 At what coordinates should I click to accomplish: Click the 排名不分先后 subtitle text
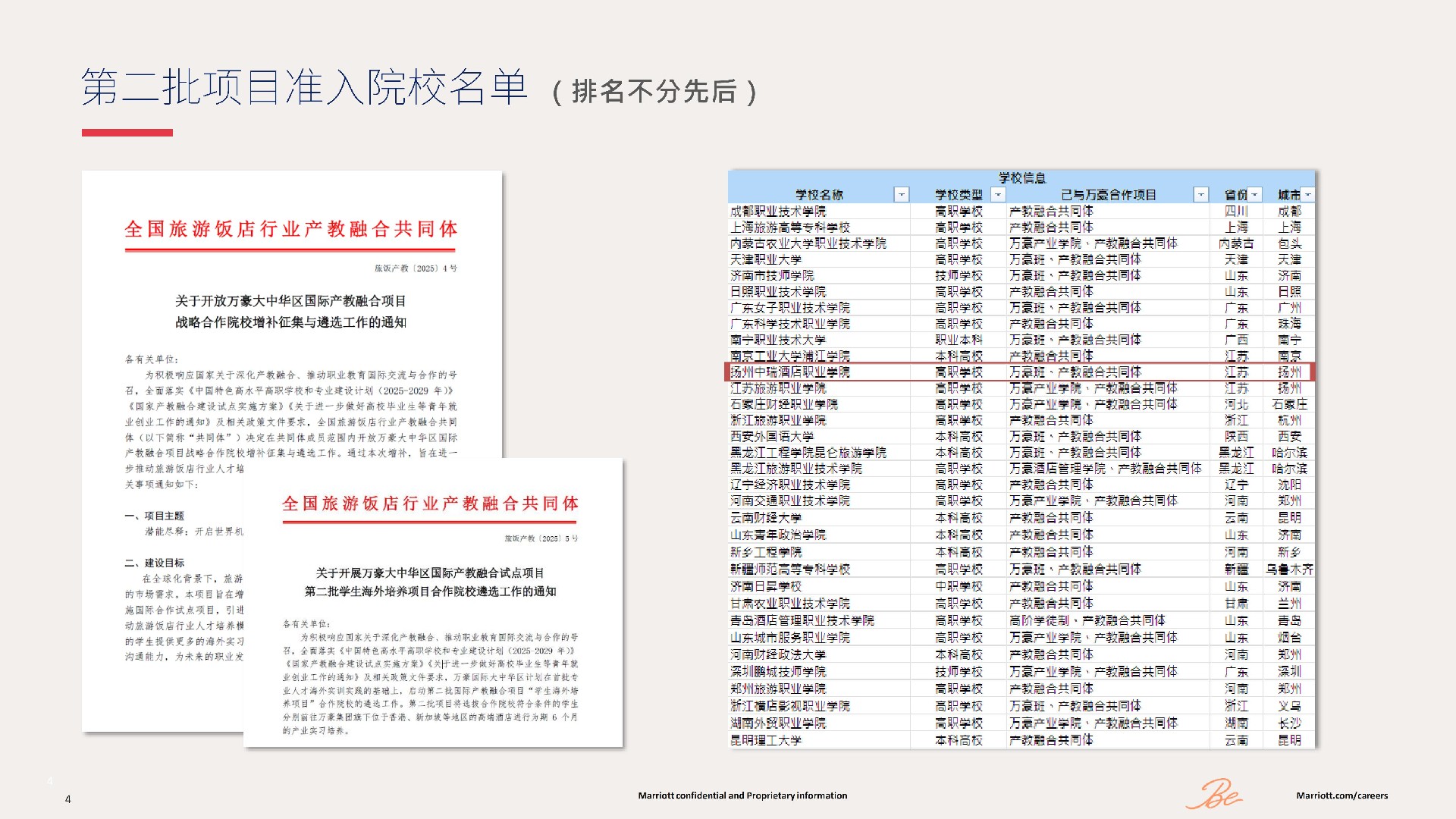654,92
